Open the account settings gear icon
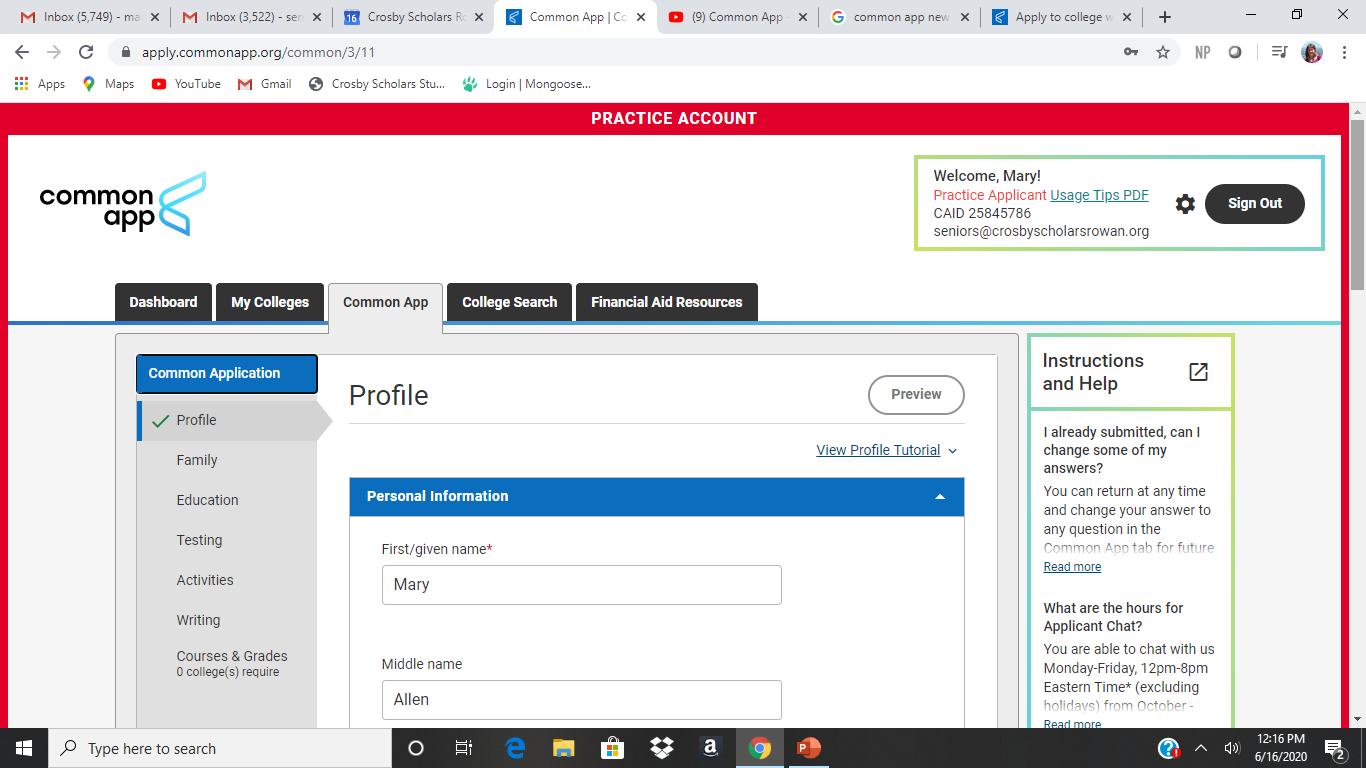 (1185, 204)
